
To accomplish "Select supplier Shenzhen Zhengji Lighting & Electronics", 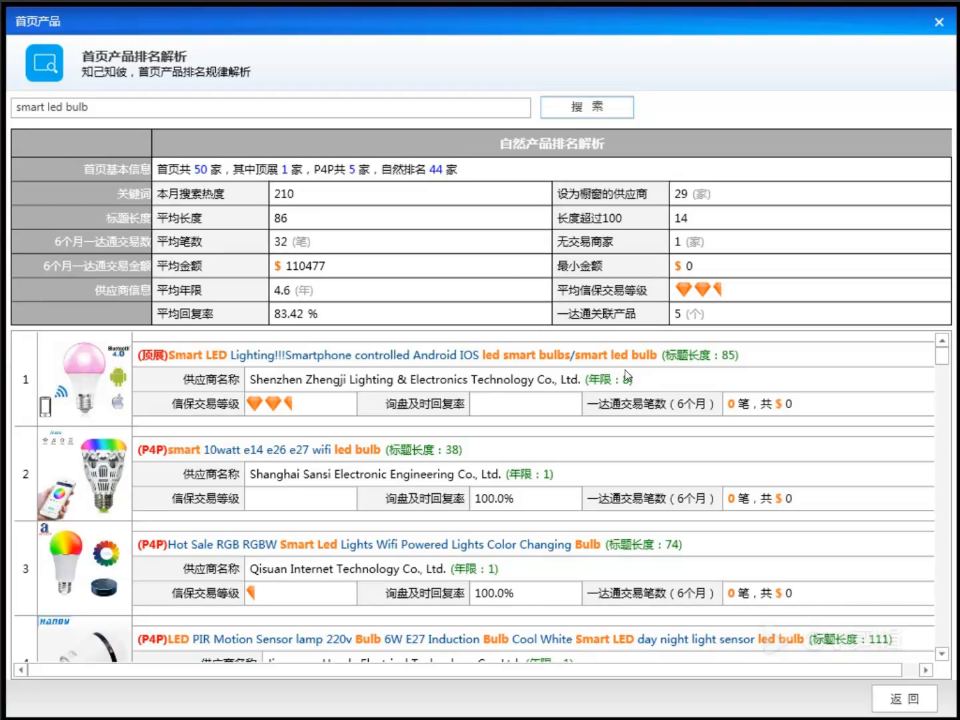I will coord(414,380).
